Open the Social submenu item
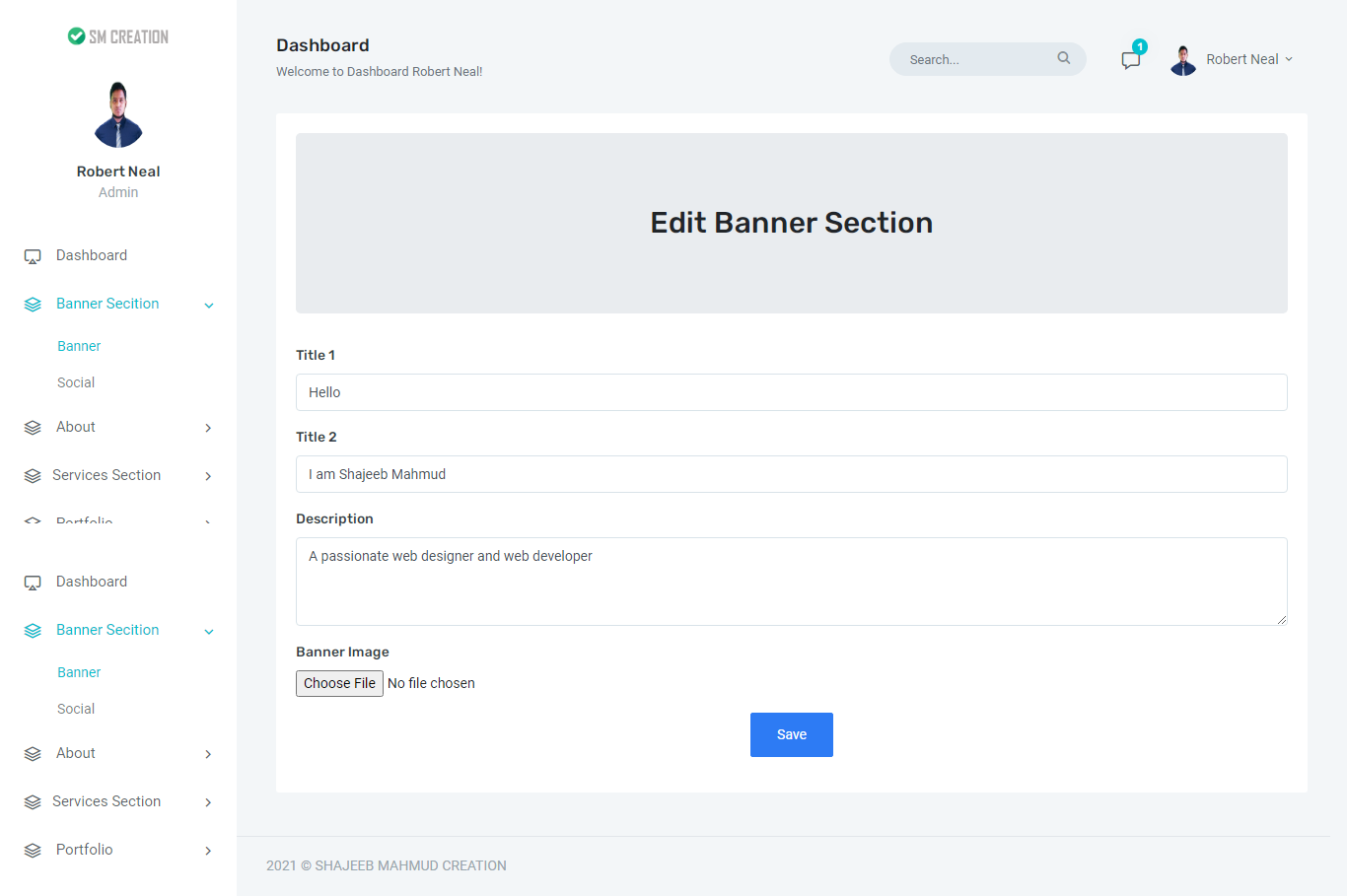The image size is (1347, 896). [76, 382]
